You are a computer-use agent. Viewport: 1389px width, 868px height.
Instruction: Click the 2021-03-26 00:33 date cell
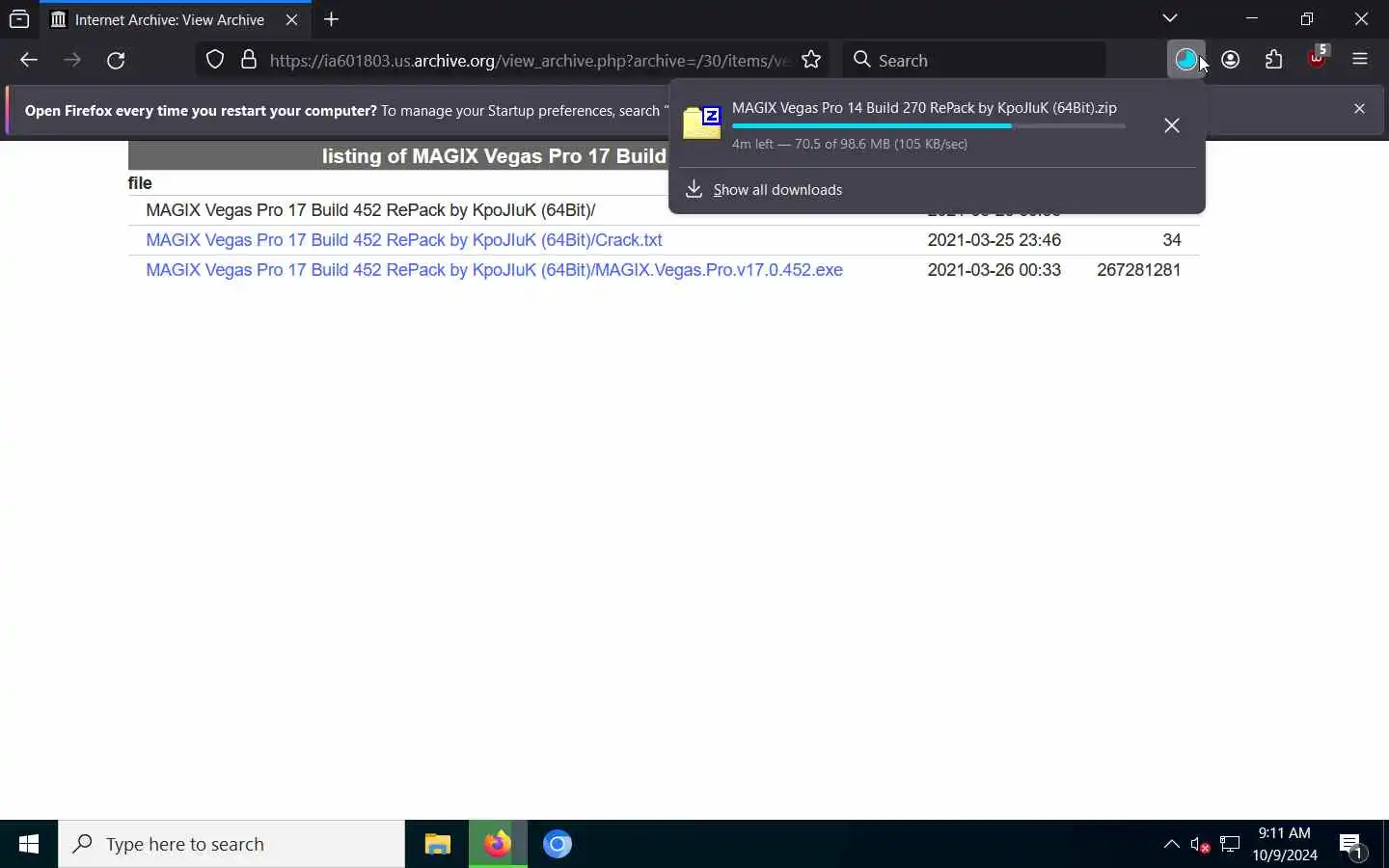(994, 270)
